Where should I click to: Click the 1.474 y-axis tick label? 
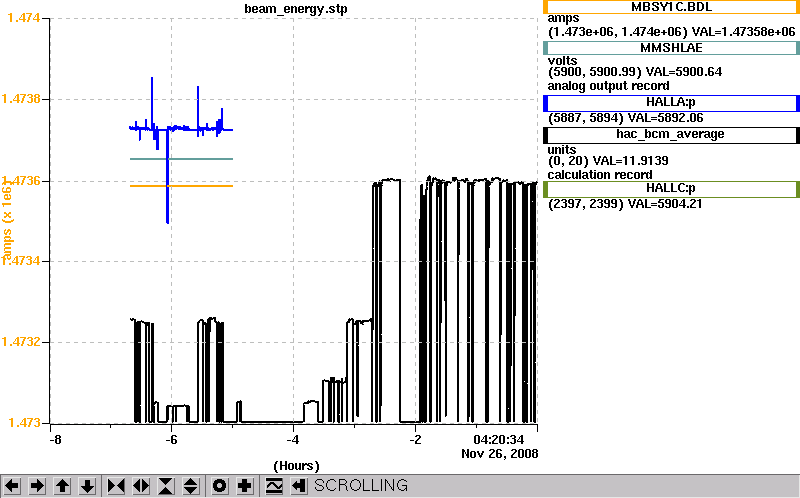24,18
